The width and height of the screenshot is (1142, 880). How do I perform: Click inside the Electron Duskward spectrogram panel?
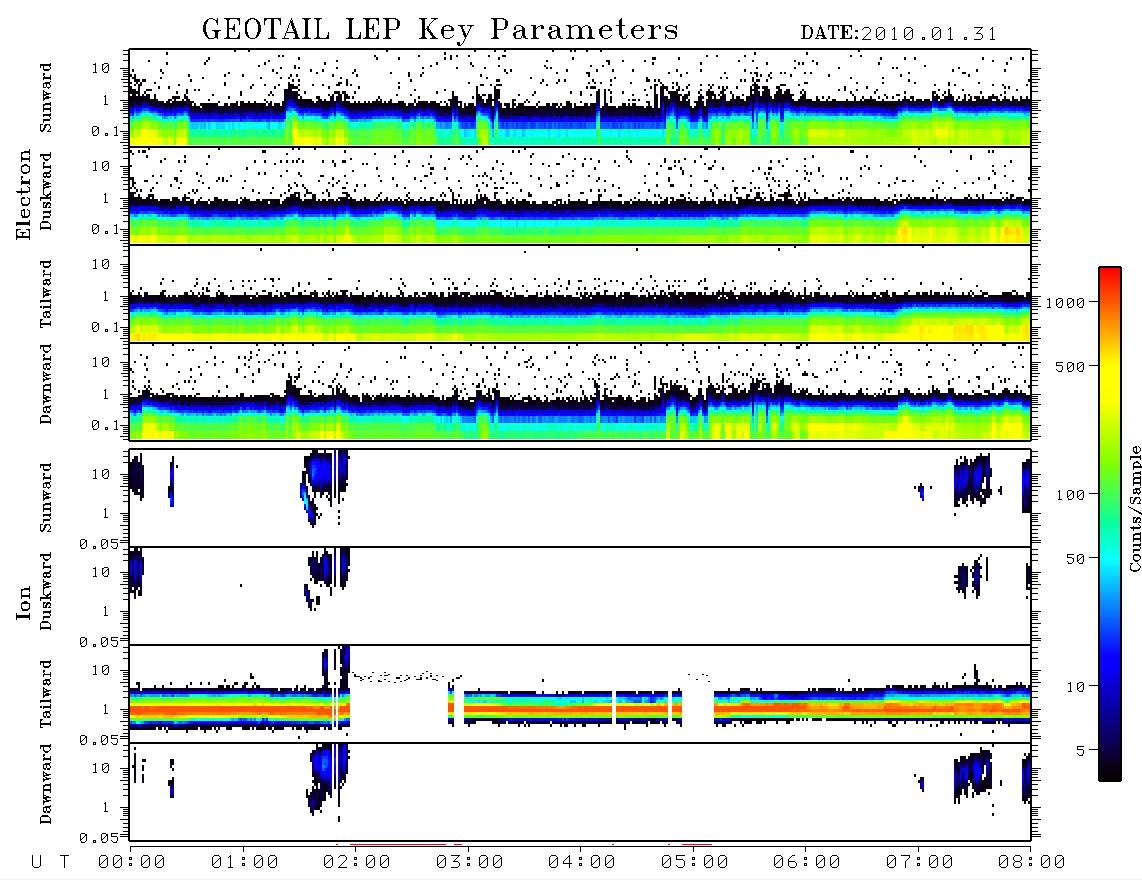coord(580,196)
